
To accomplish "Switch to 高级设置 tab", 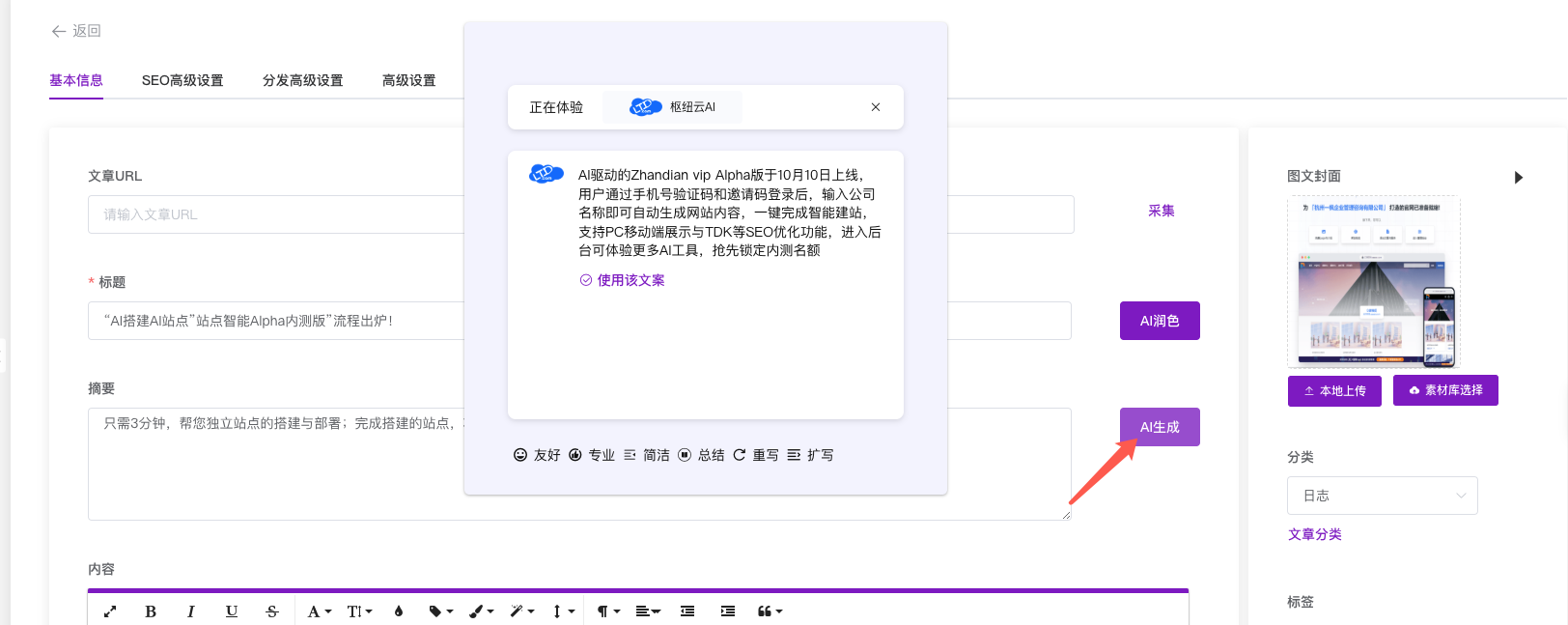I will coord(409,80).
